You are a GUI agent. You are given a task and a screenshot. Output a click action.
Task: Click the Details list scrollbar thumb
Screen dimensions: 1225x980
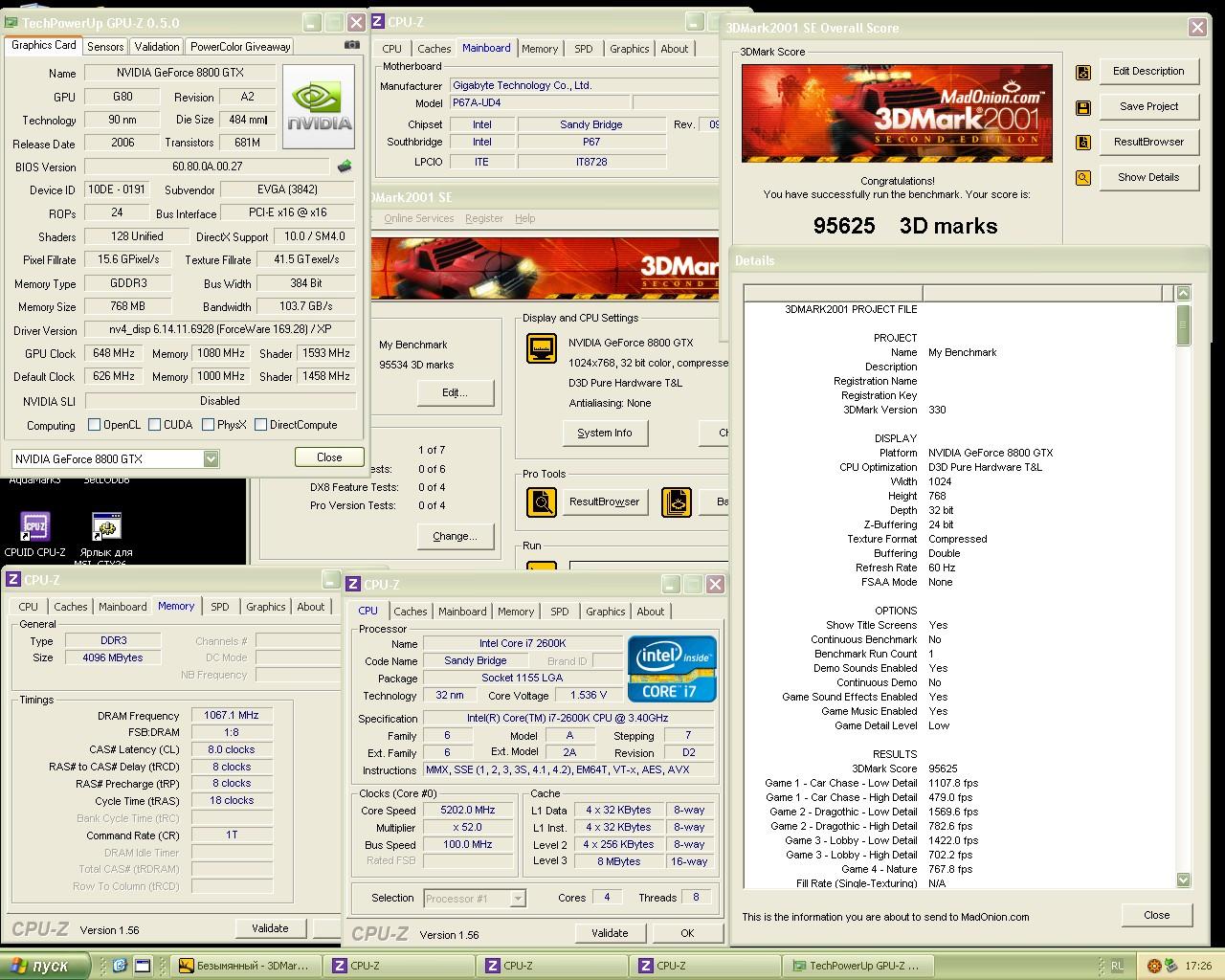(x=1184, y=324)
